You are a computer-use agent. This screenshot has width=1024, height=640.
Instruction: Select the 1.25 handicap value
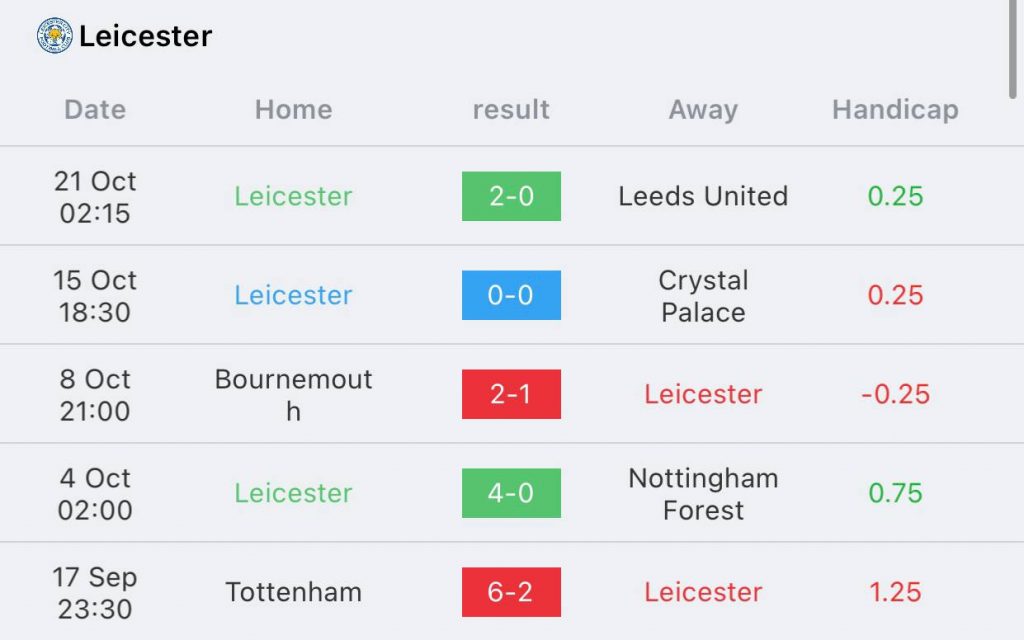coord(895,592)
